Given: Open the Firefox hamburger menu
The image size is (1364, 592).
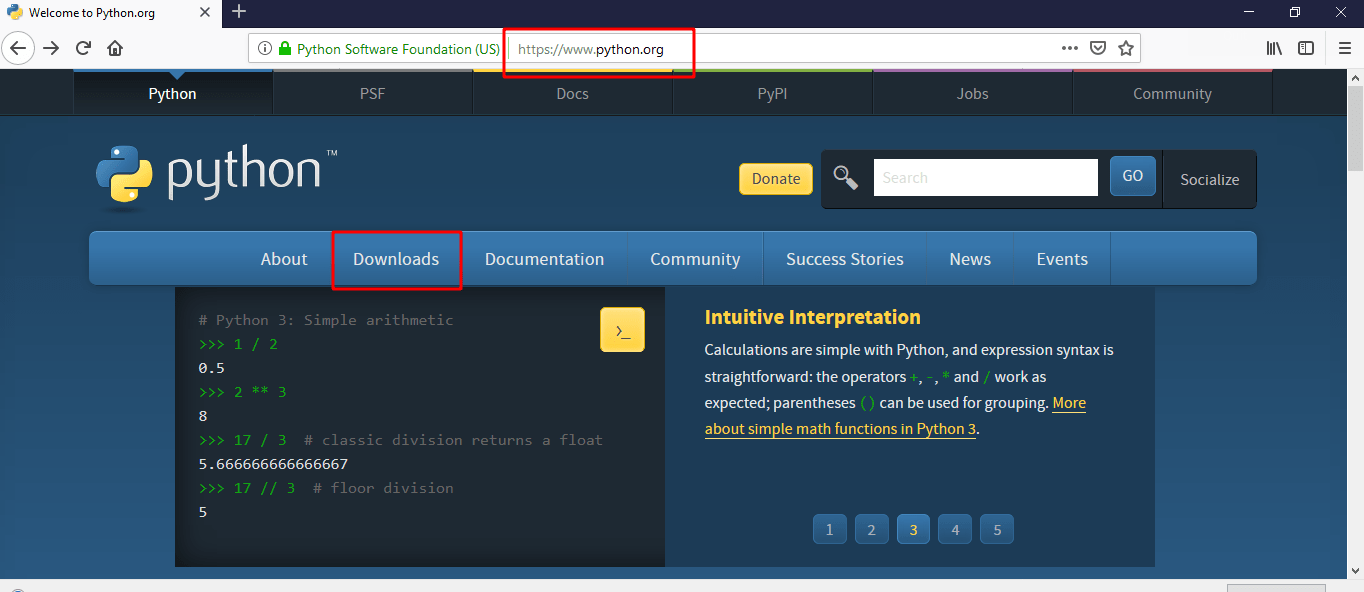Looking at the screenshot, I should pos(1343,48).
